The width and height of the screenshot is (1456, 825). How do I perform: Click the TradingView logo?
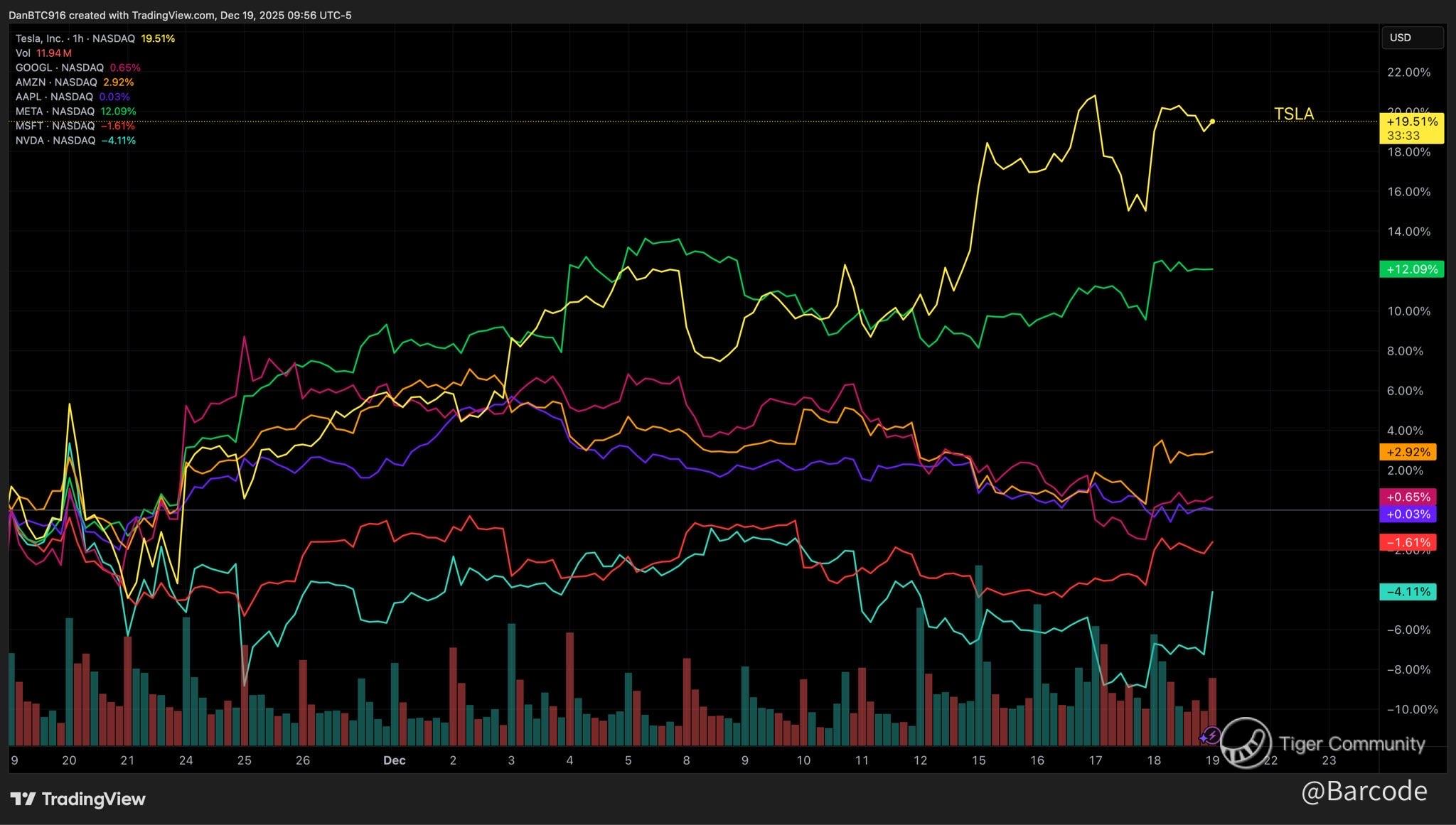[78, 799]
